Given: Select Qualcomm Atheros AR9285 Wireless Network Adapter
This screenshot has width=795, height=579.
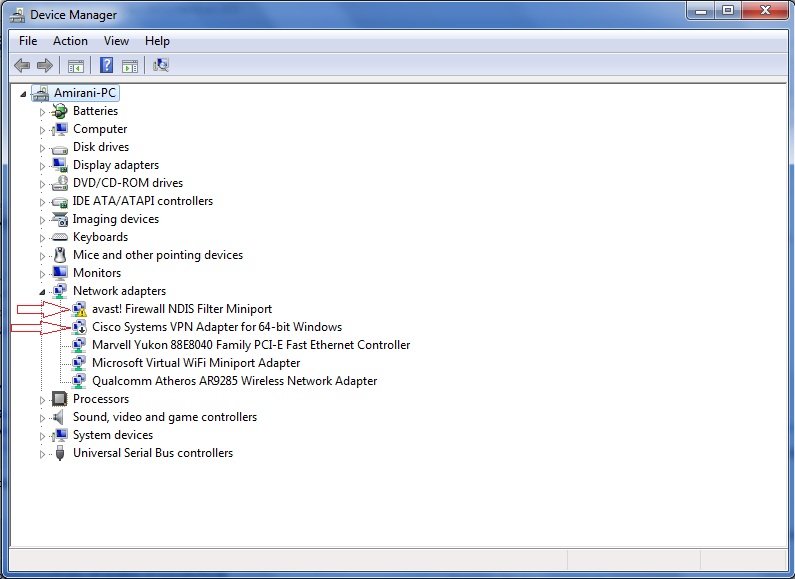Looking at the screenshot, I should 235,381.
